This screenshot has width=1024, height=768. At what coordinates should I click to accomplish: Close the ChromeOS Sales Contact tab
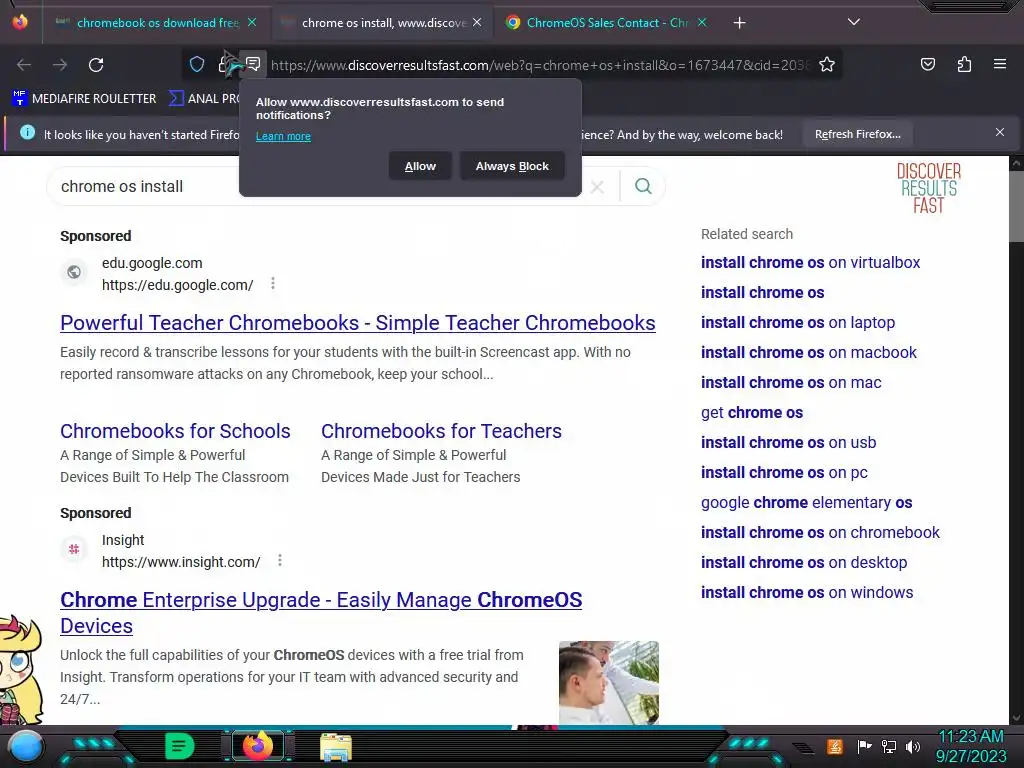tap(702, 22)
